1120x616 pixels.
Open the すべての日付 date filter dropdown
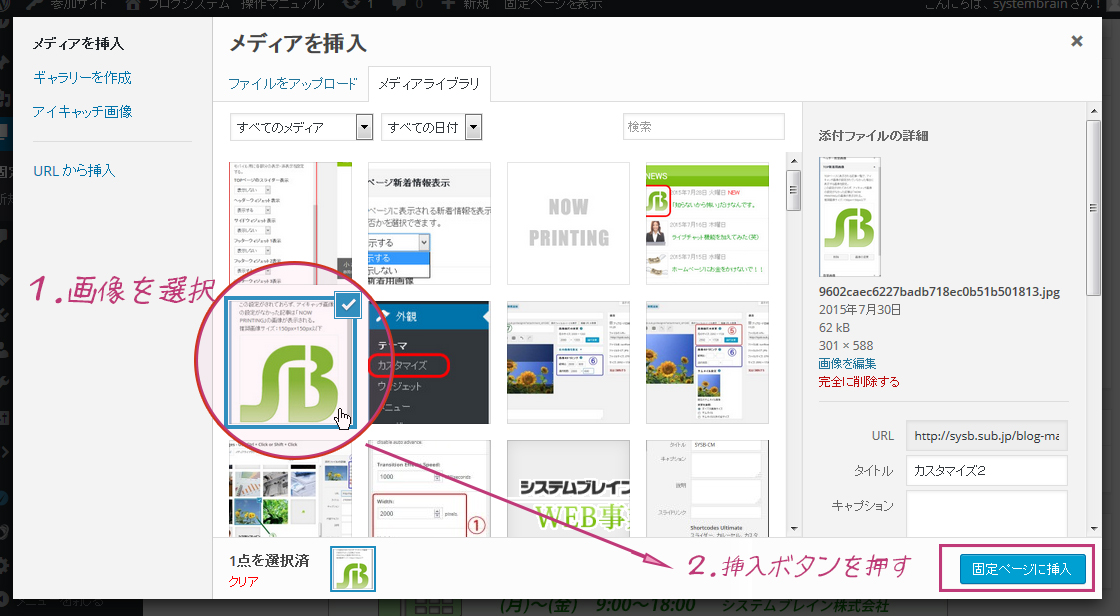[432, 127]
